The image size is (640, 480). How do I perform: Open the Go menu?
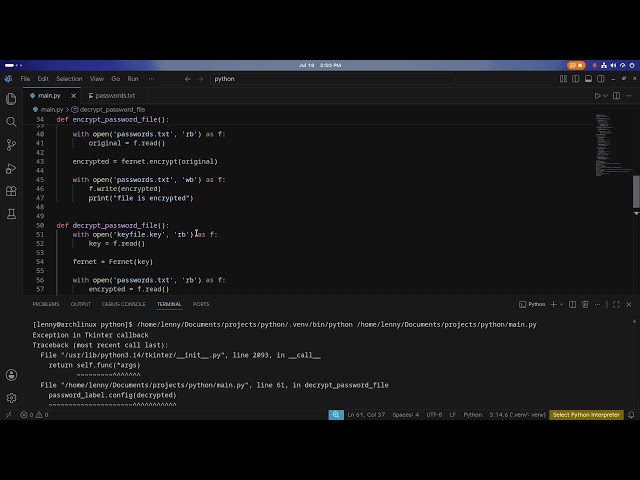[116, 79]
